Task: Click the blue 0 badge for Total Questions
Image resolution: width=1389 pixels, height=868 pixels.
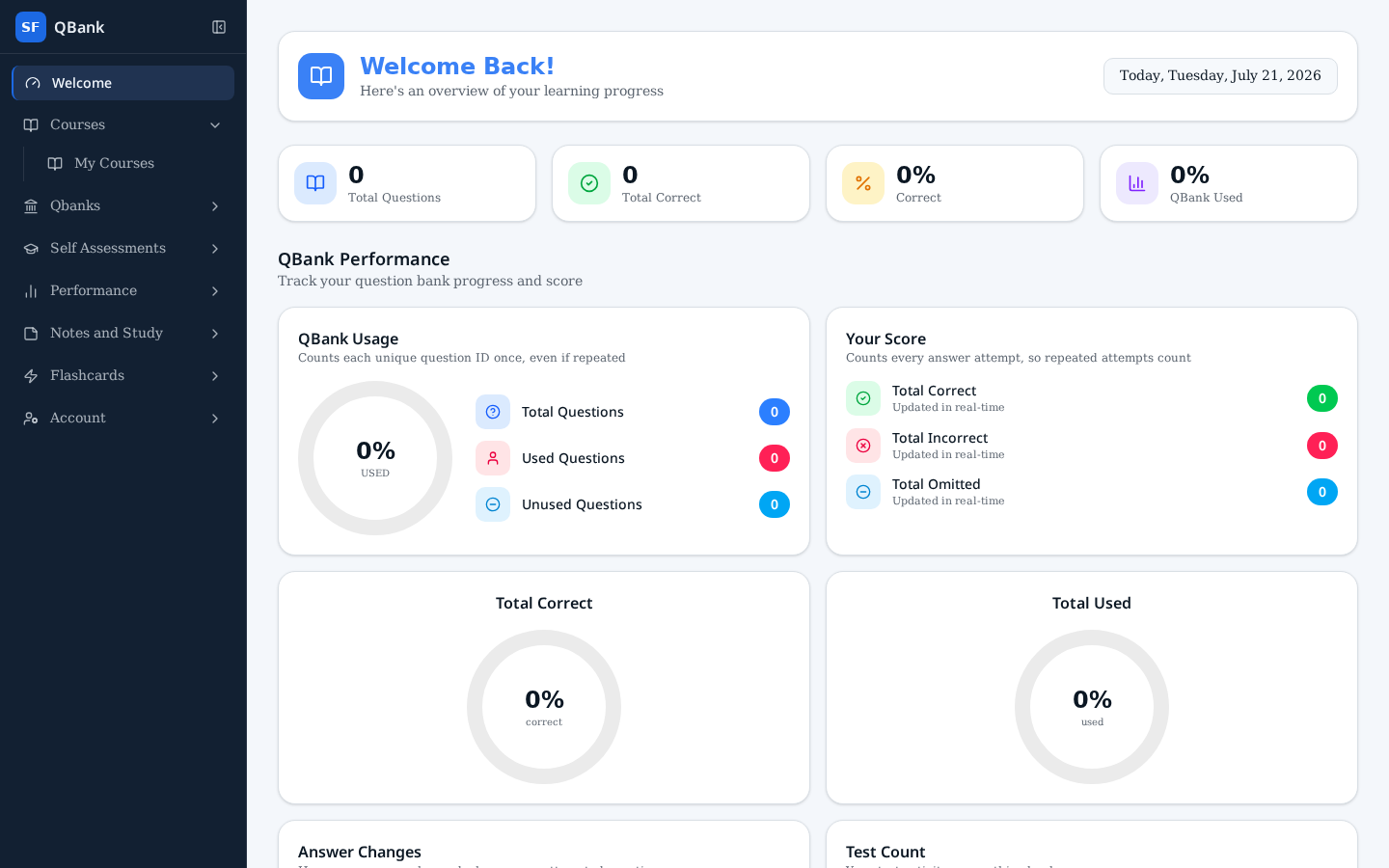Action: 775,412
